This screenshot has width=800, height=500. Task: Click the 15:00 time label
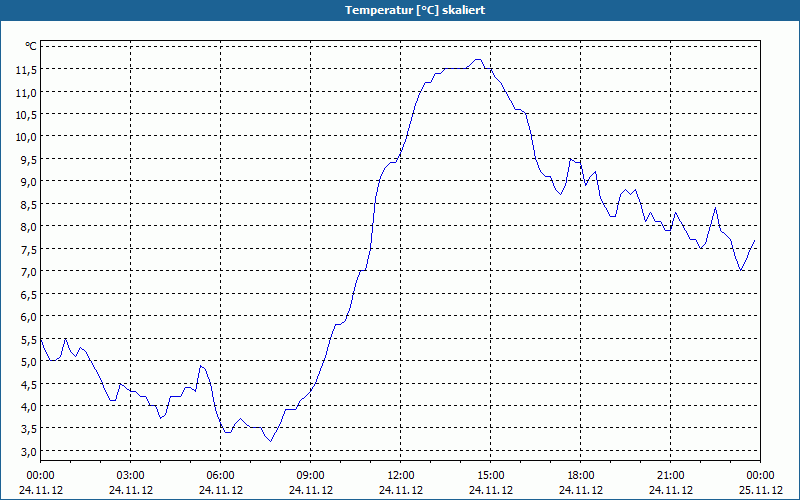491,476
